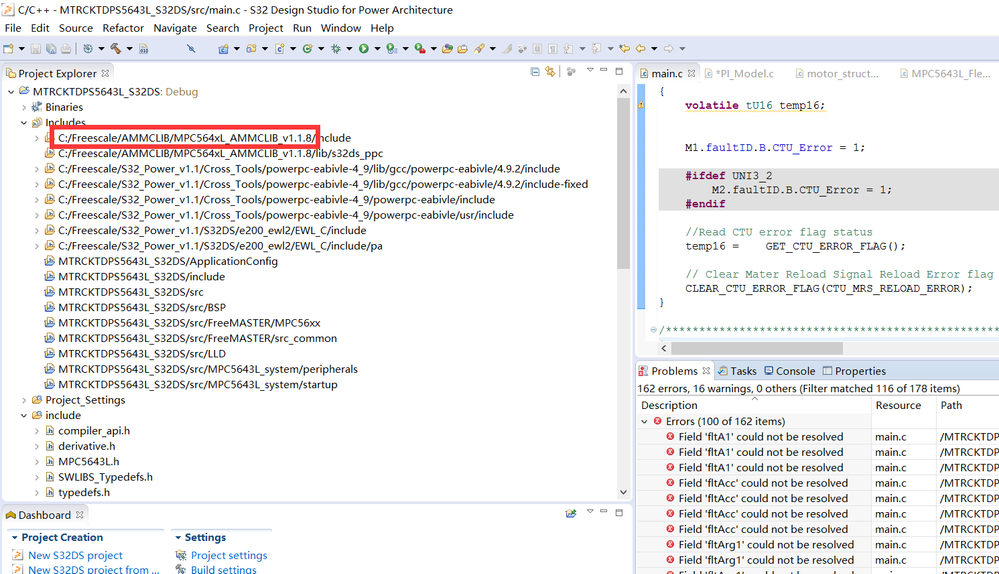Image resolution: width=999 pixels, height=574 pixels.
Task: Click the binary file toolbar icon
Action: point(144,48)
